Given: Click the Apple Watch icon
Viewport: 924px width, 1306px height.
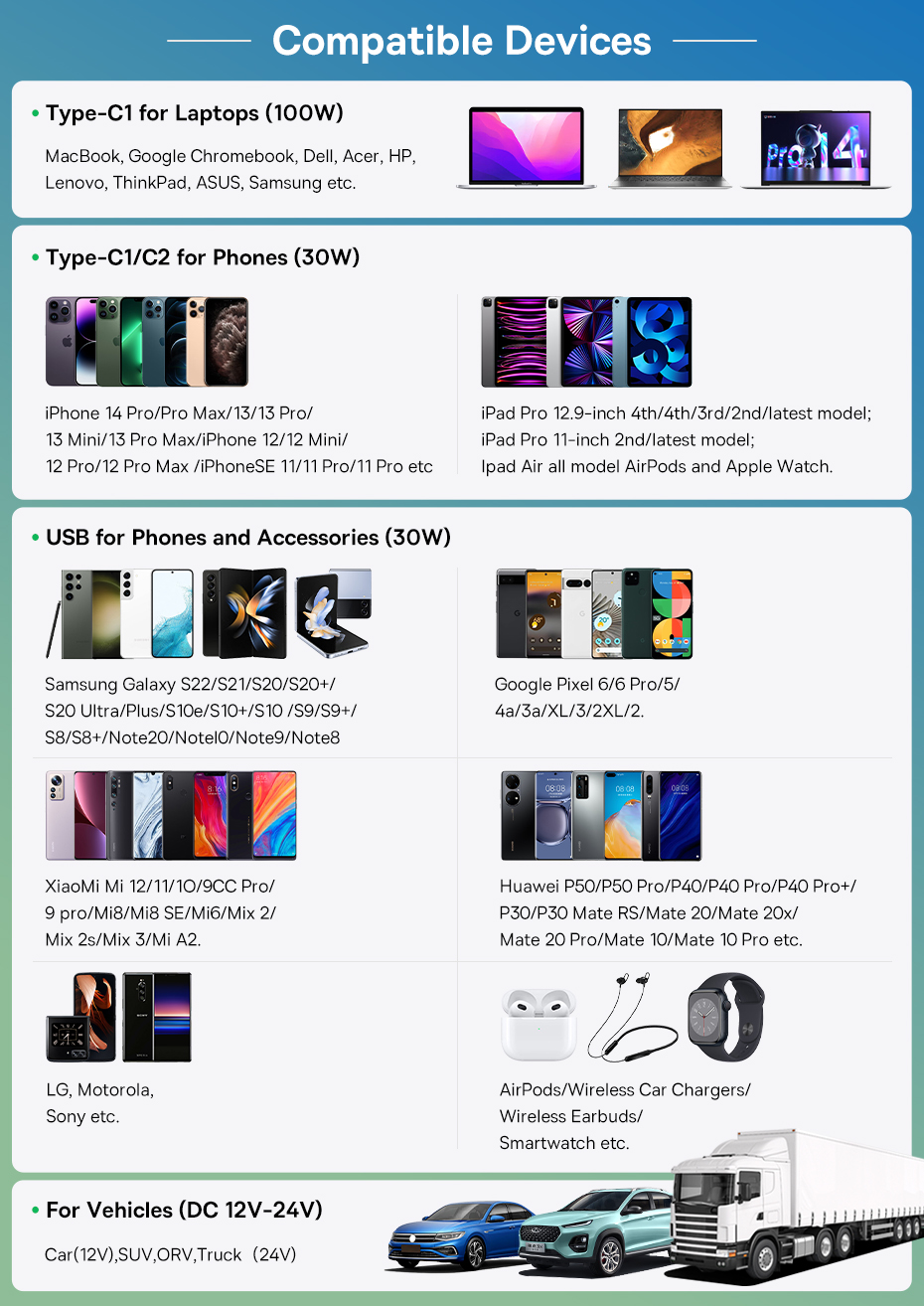Looking at the screenshot, I should pyautogui.click(x=727, y=1017).
